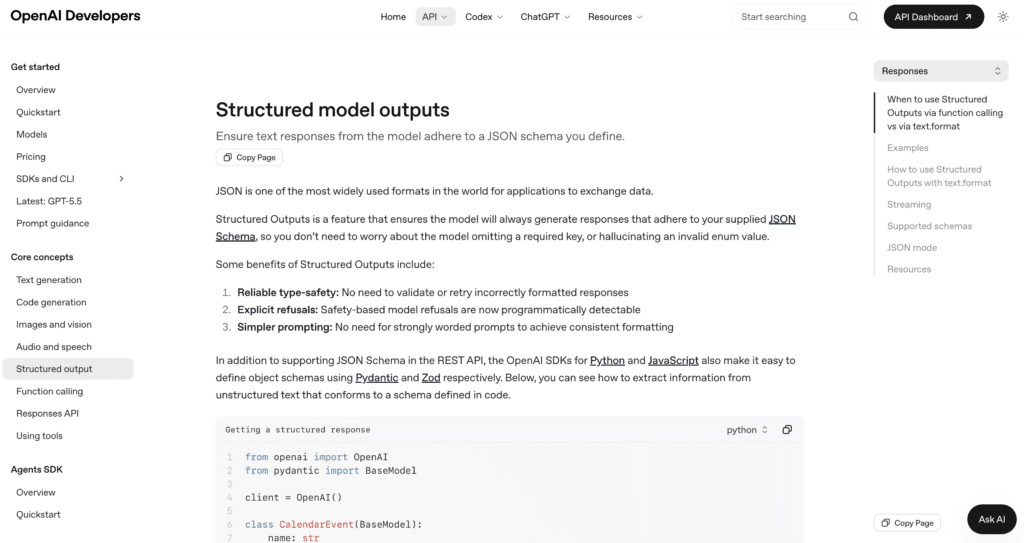Go to Home in the top navigation

point(393,17)
